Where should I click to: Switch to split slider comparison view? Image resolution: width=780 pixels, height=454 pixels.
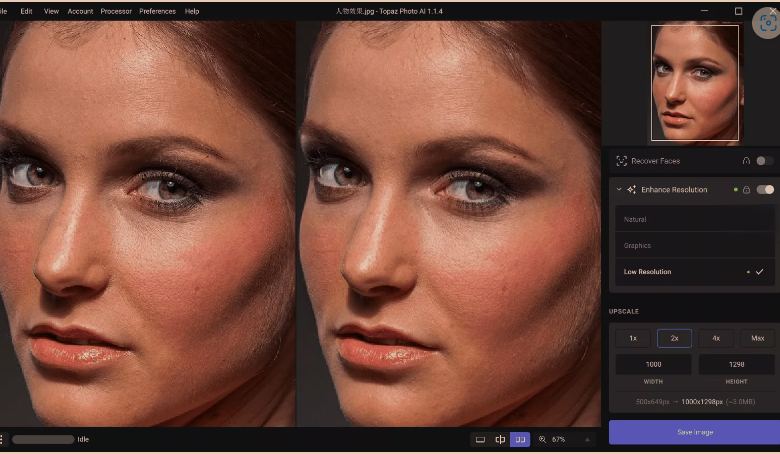coord(500,439)
